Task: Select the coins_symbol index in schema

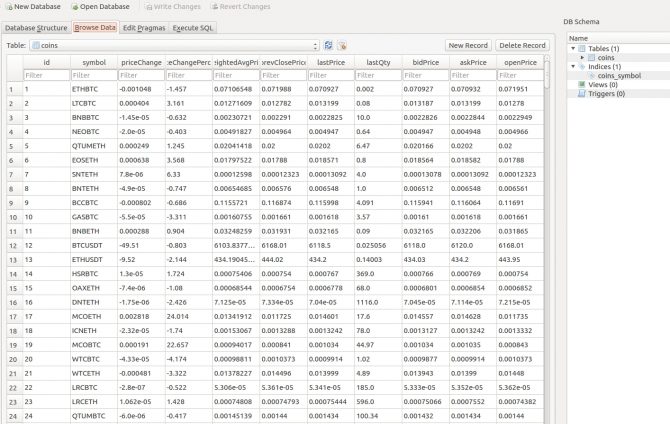Action: (618, 76)
